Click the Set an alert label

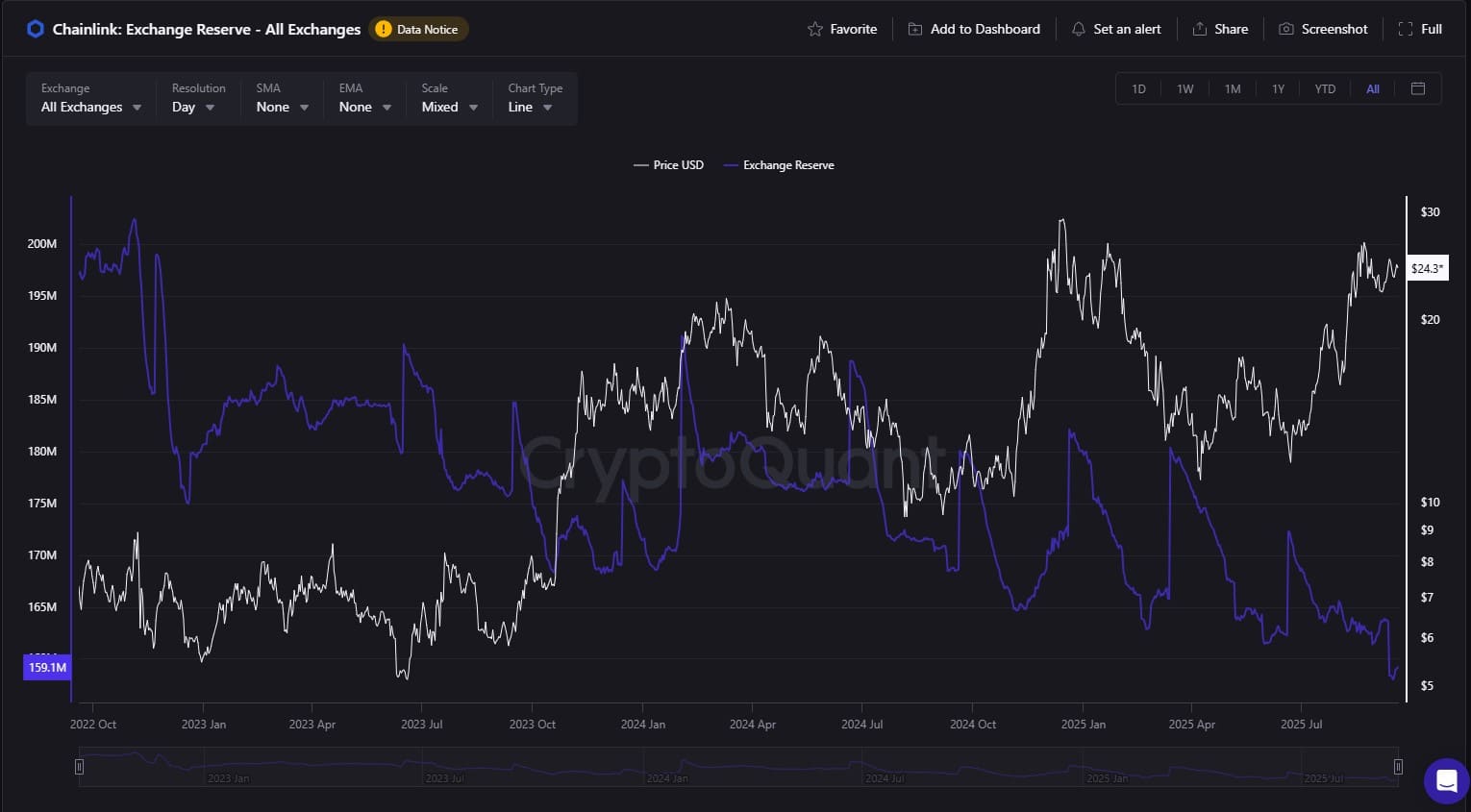[1127, 29]
